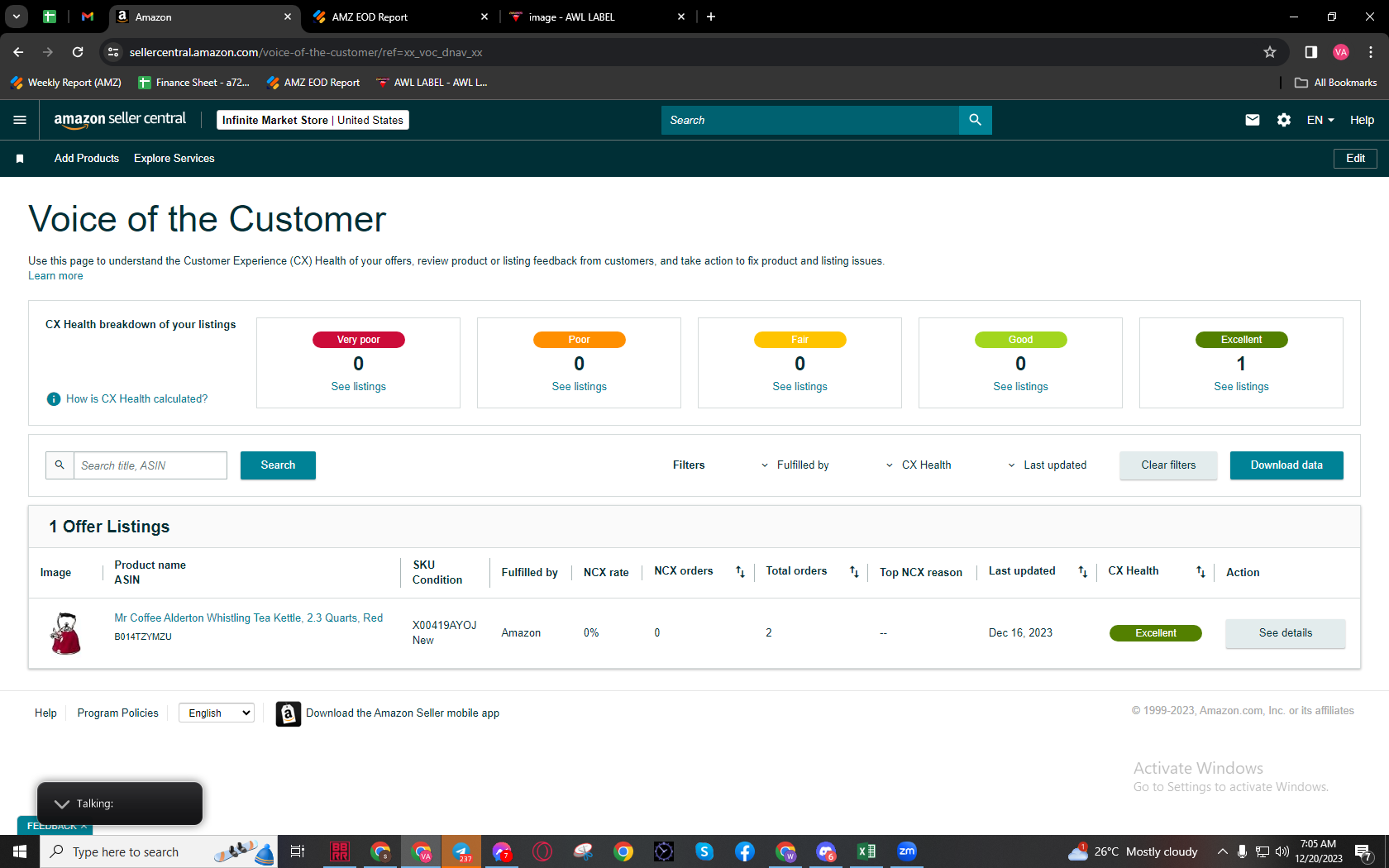Go back to the previous page
Viewport: 1389px width, 868px height.
(x=18, y=52)
